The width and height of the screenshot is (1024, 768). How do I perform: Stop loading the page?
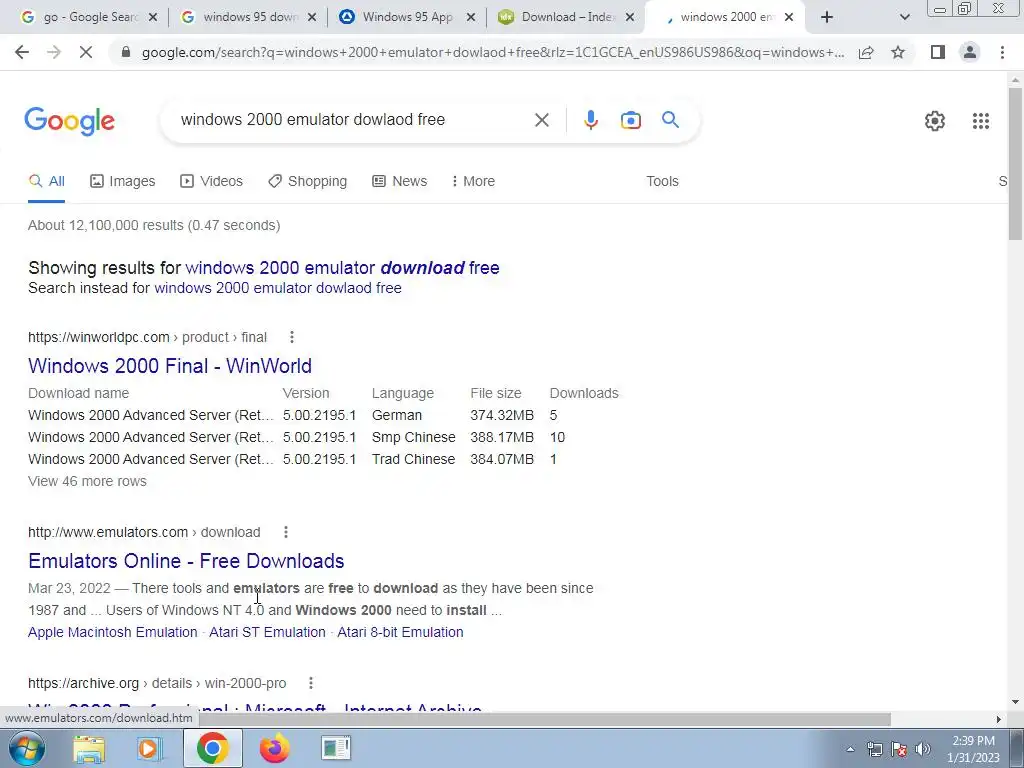tap(86, 52)
